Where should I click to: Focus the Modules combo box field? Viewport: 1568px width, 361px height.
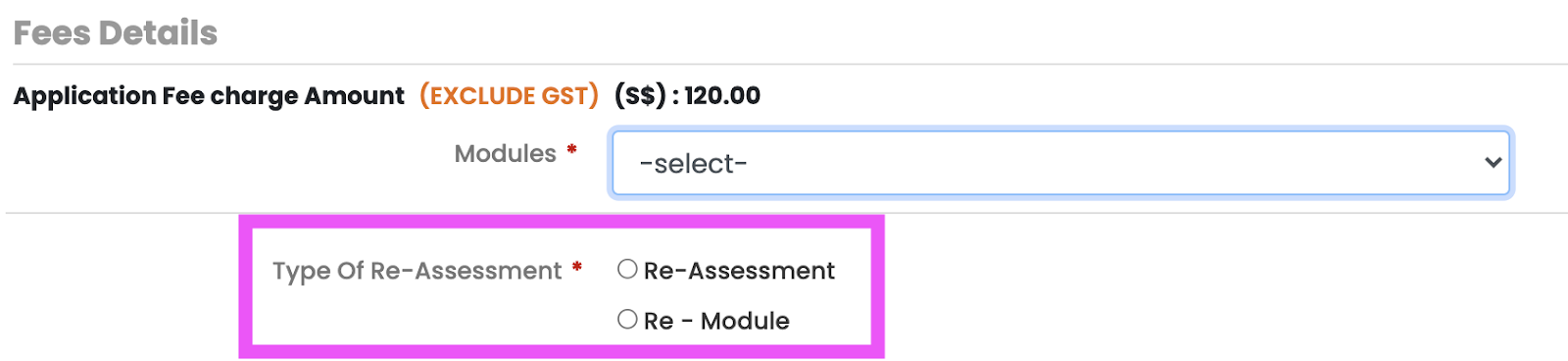(x=1060, y=163)
